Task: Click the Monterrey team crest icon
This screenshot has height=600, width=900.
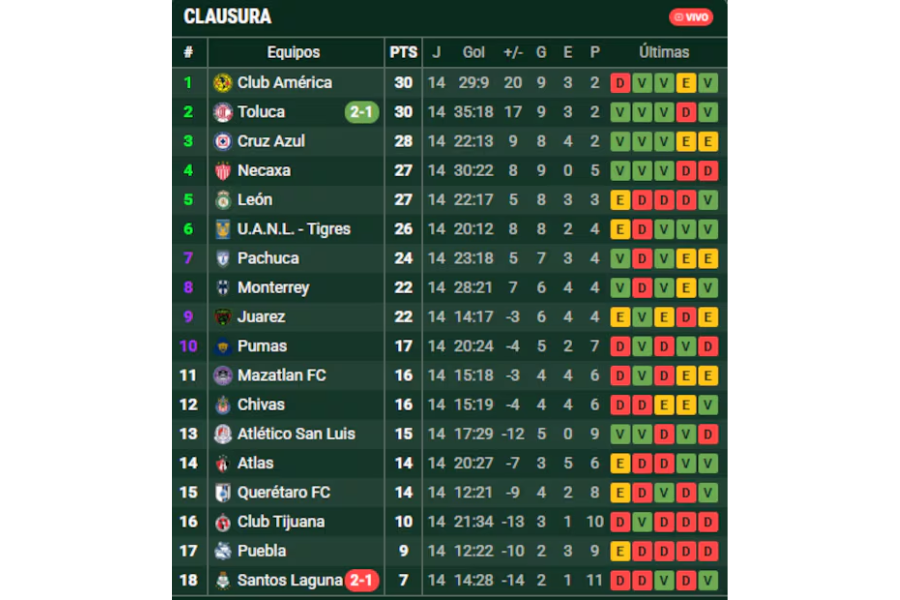Action: (x=223, y=288)
